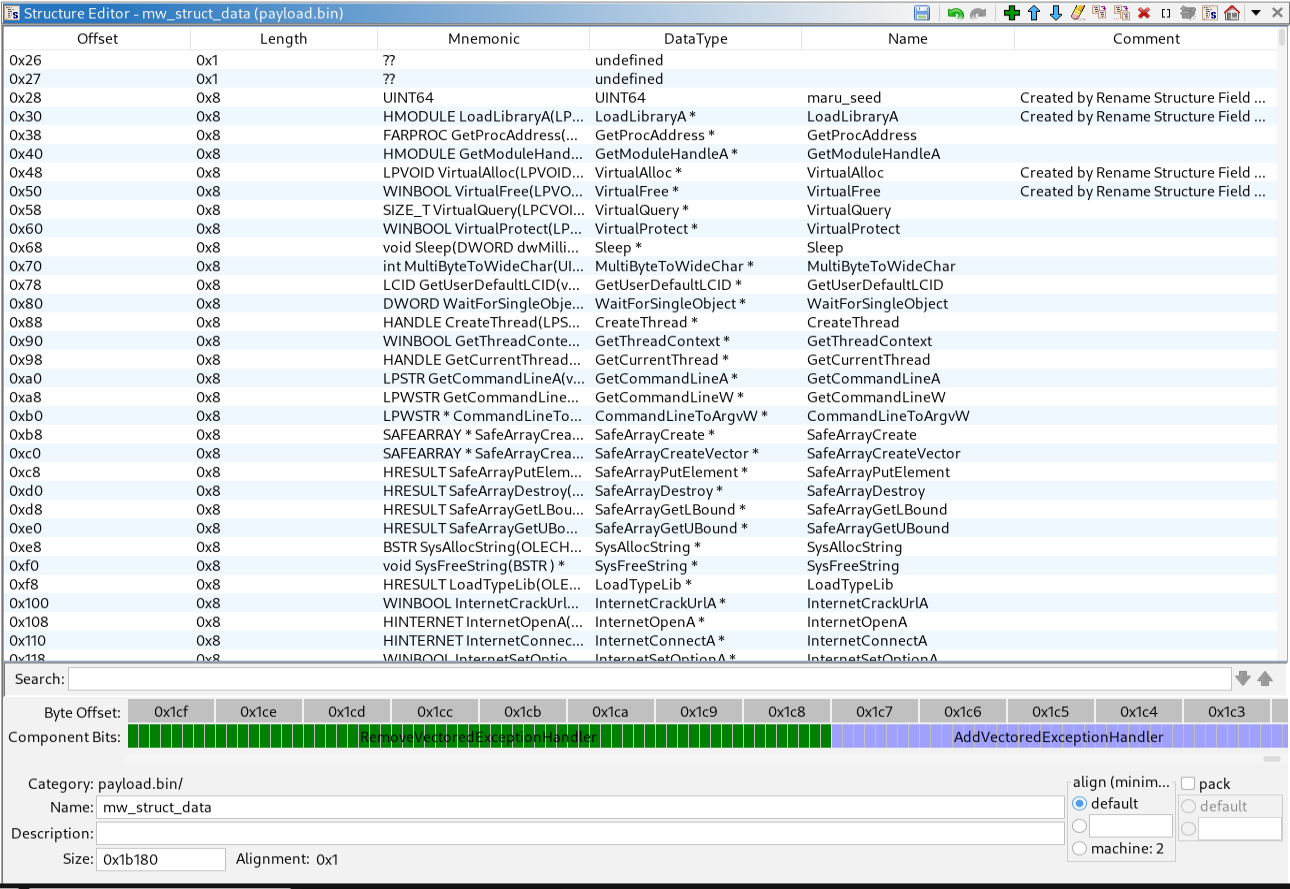
Task: Select the default align radio button
Action: [1079, 804]
